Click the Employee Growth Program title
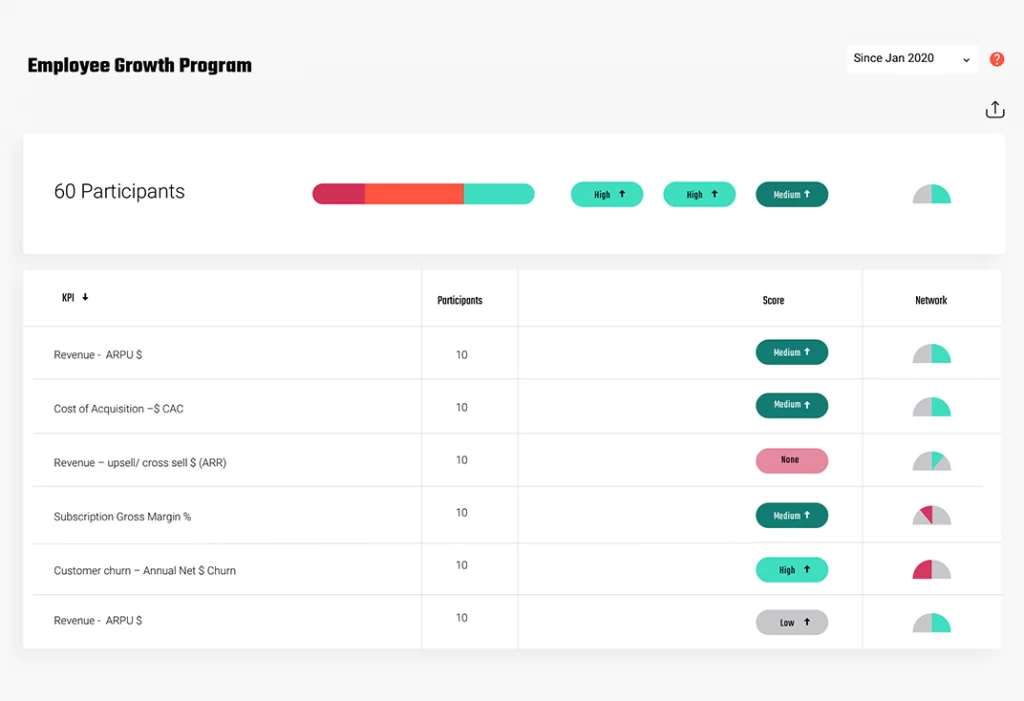 coord(140,65)
